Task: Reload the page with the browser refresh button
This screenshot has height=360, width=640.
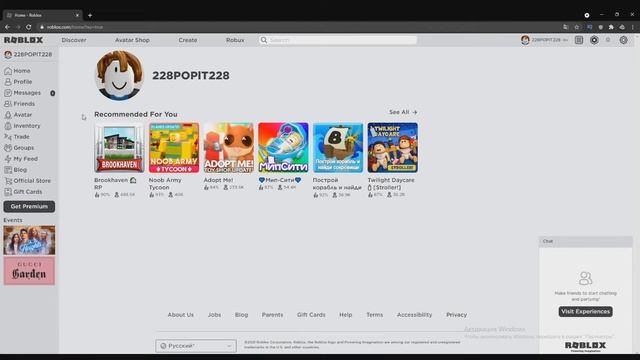Action: (29, 27)
